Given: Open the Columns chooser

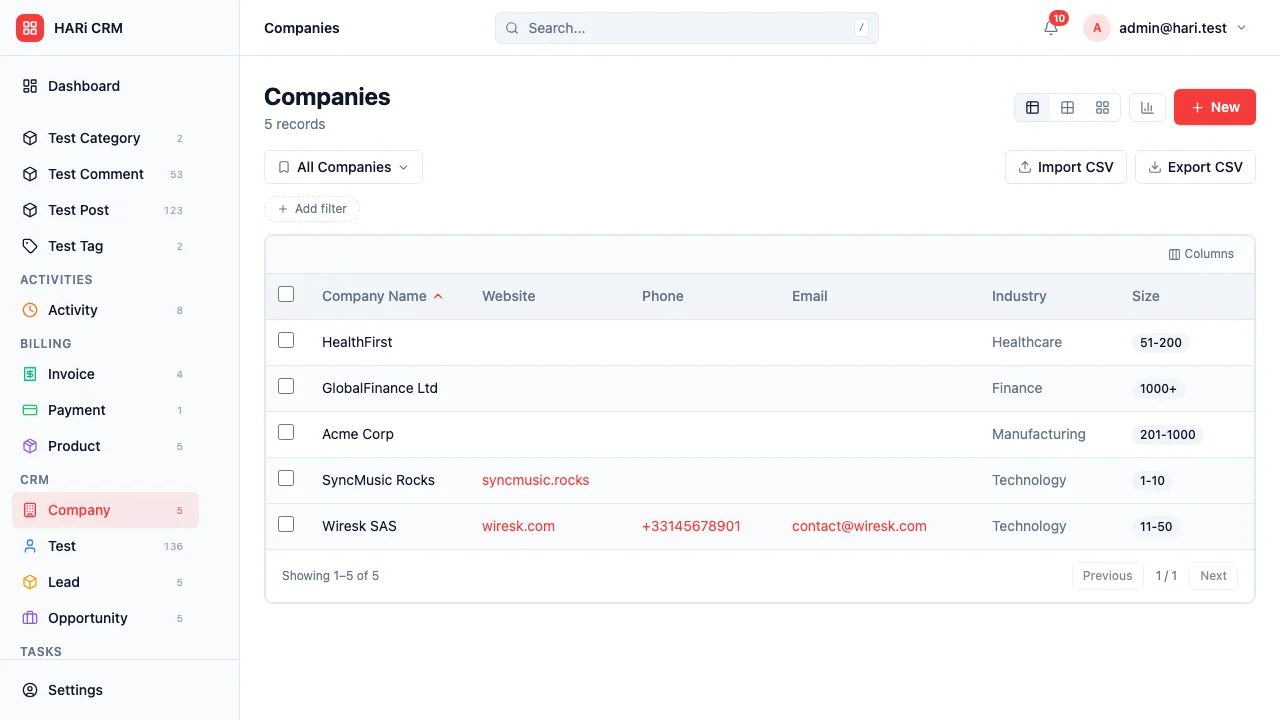Looking at the screenshot, I should click(x=1201, y=254).
